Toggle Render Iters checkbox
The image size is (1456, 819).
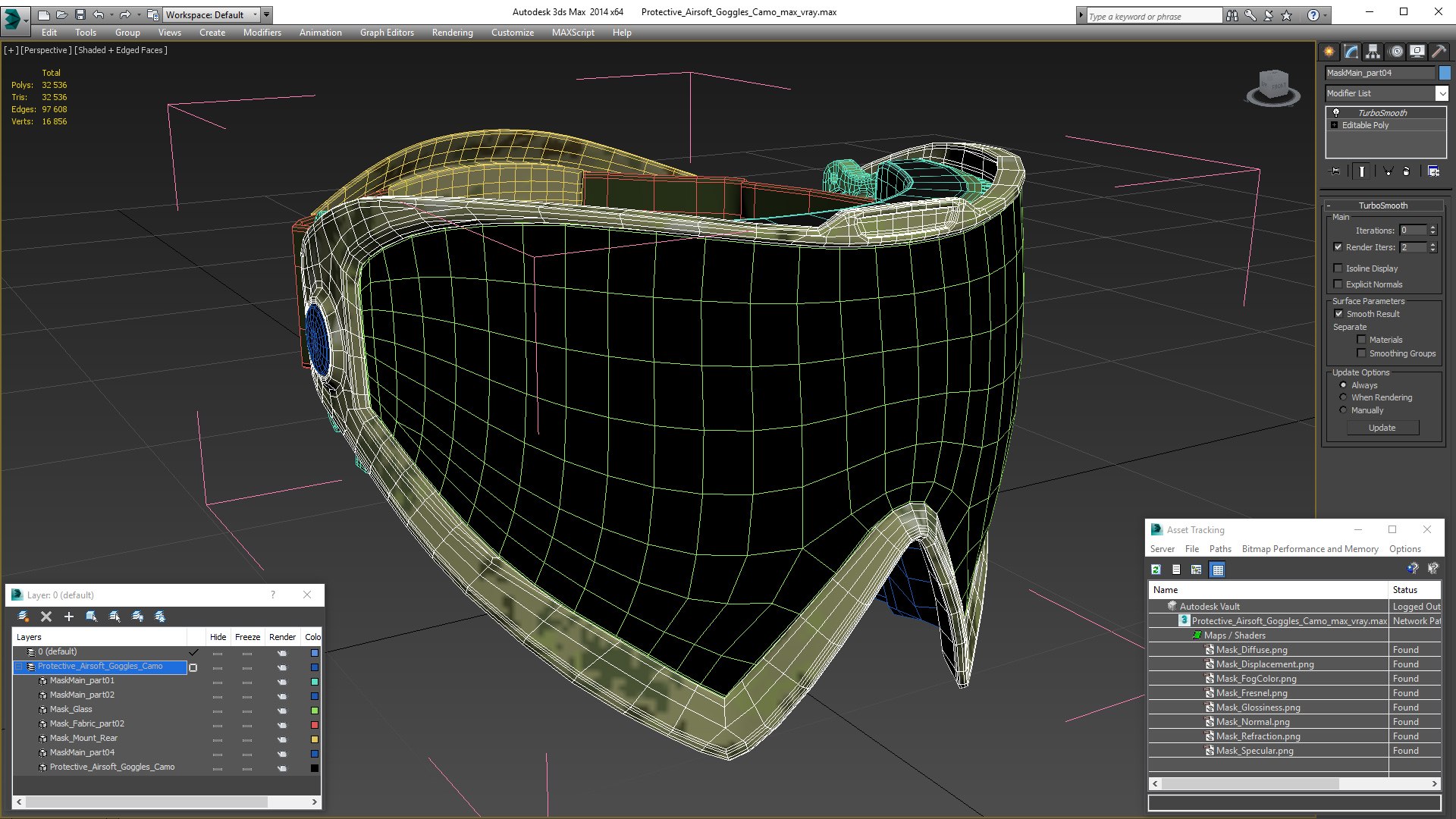(x=1338, y=247)
